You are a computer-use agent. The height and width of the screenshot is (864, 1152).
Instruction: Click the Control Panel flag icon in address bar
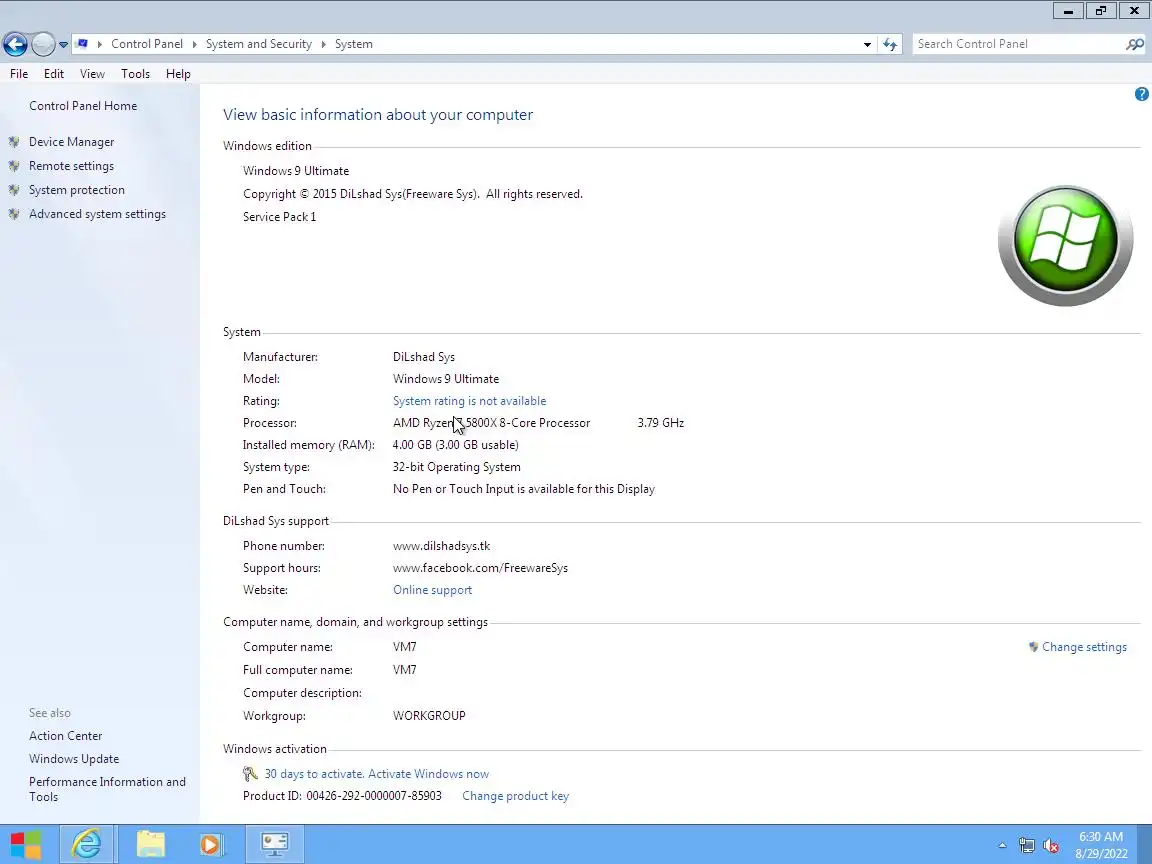point(82,44)
